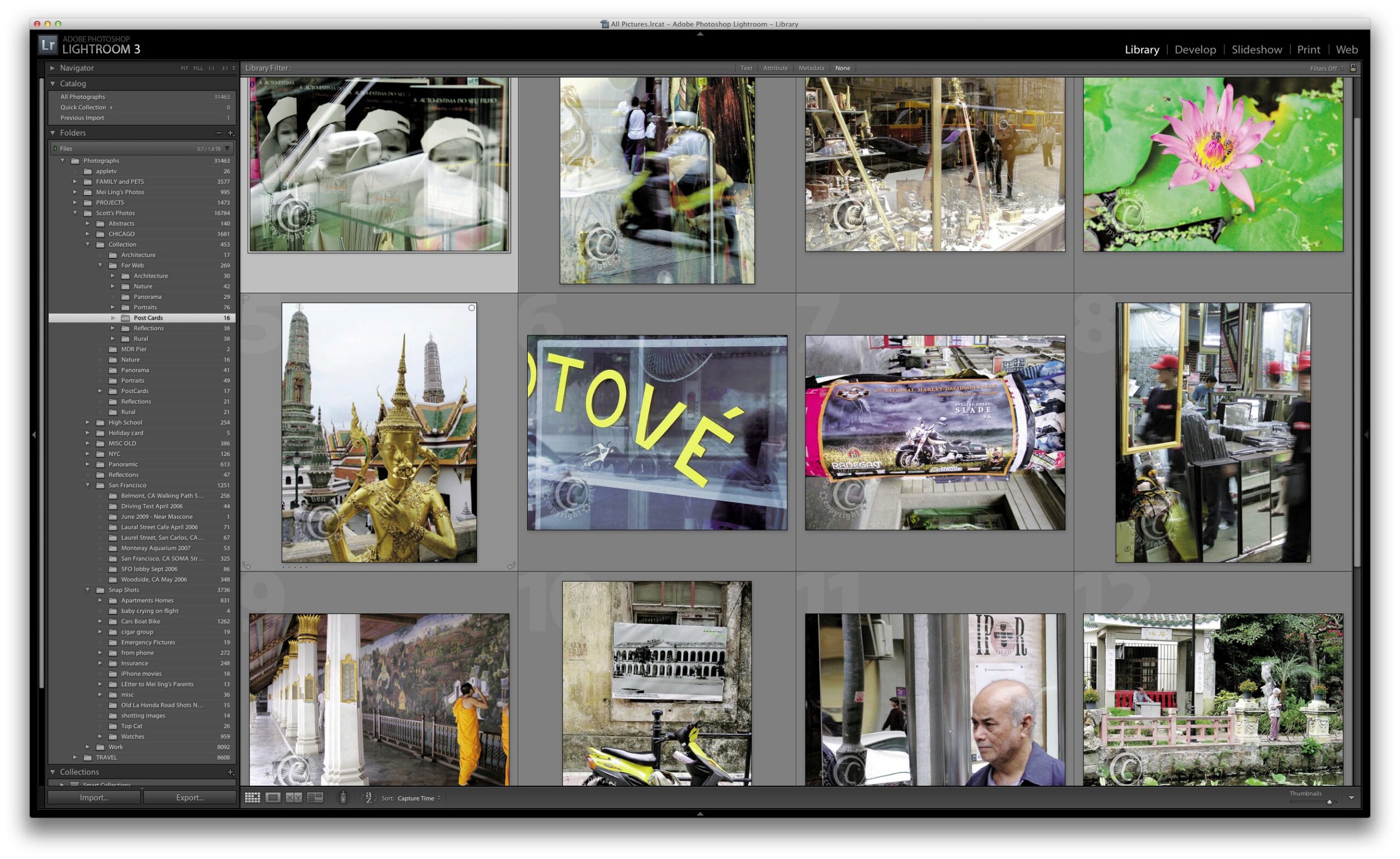Switch to Slideshow module
Screen dimensions: 1400x859
point(1256,49)
